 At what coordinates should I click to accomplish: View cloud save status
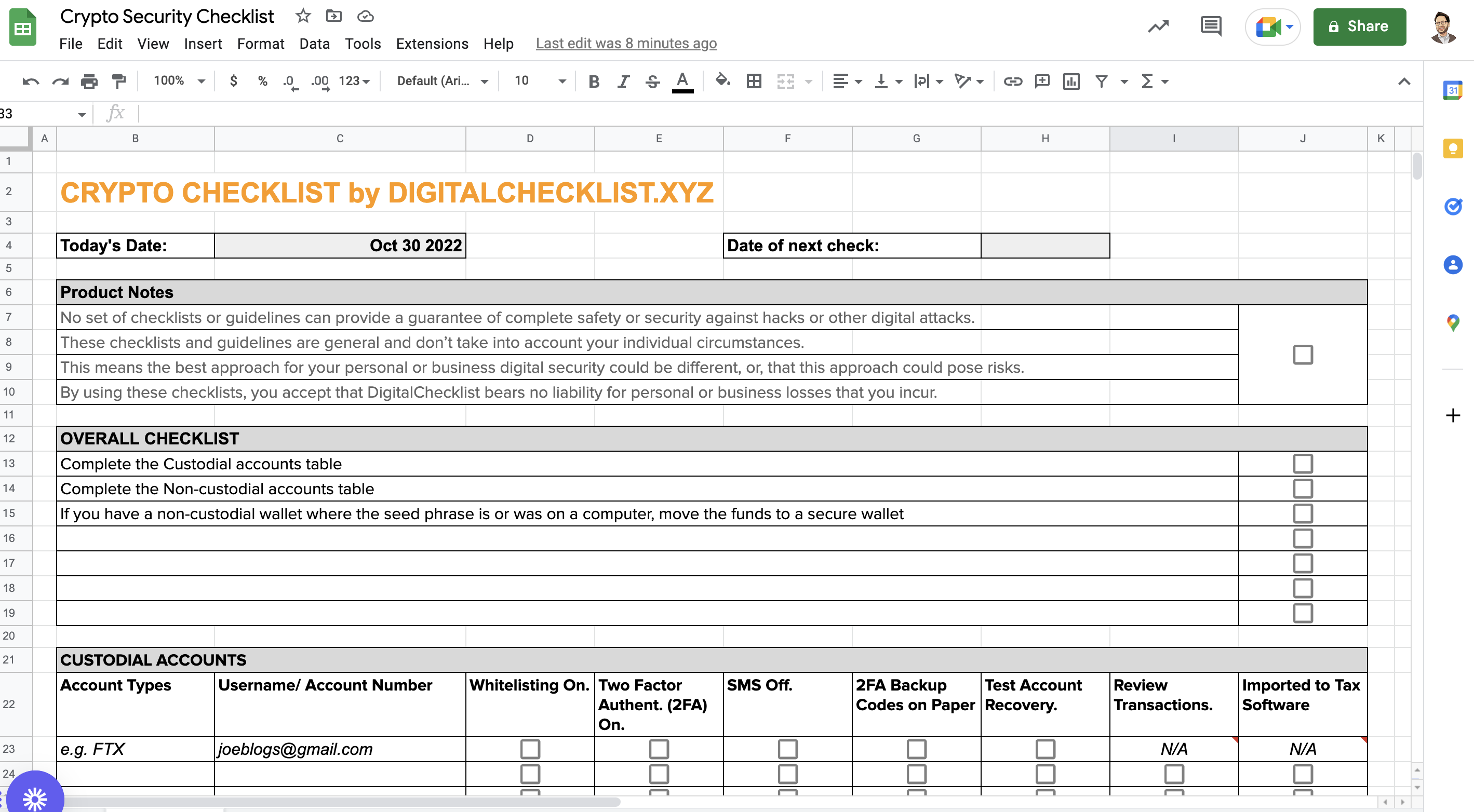[365, 16]
